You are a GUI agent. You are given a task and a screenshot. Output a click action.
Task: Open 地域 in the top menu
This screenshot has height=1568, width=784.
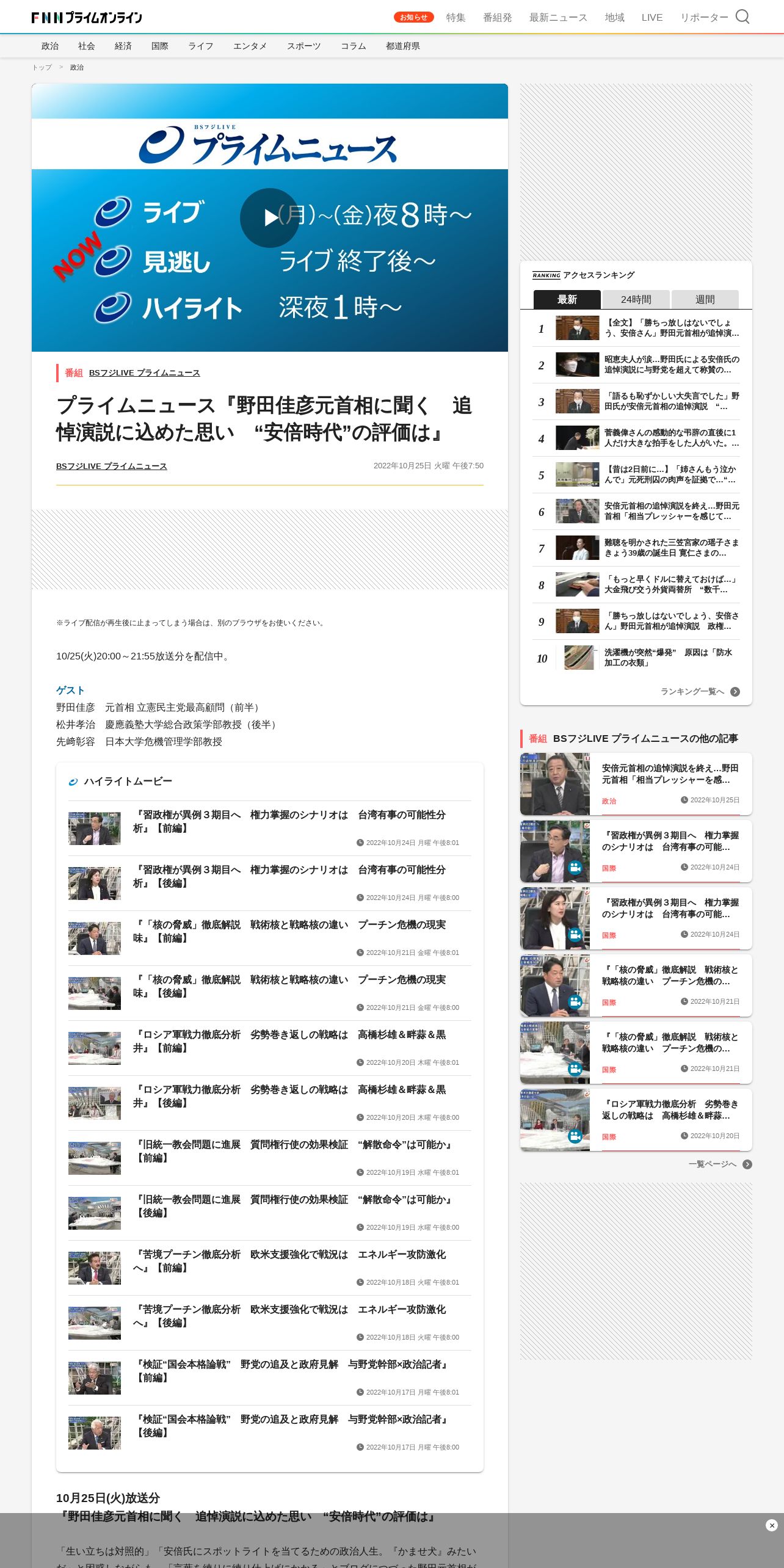pyautogui.click(x=614, y=18)
